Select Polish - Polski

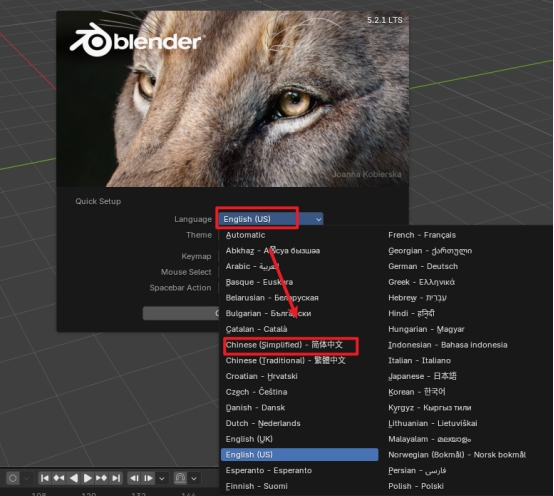(x=467, y=486)
